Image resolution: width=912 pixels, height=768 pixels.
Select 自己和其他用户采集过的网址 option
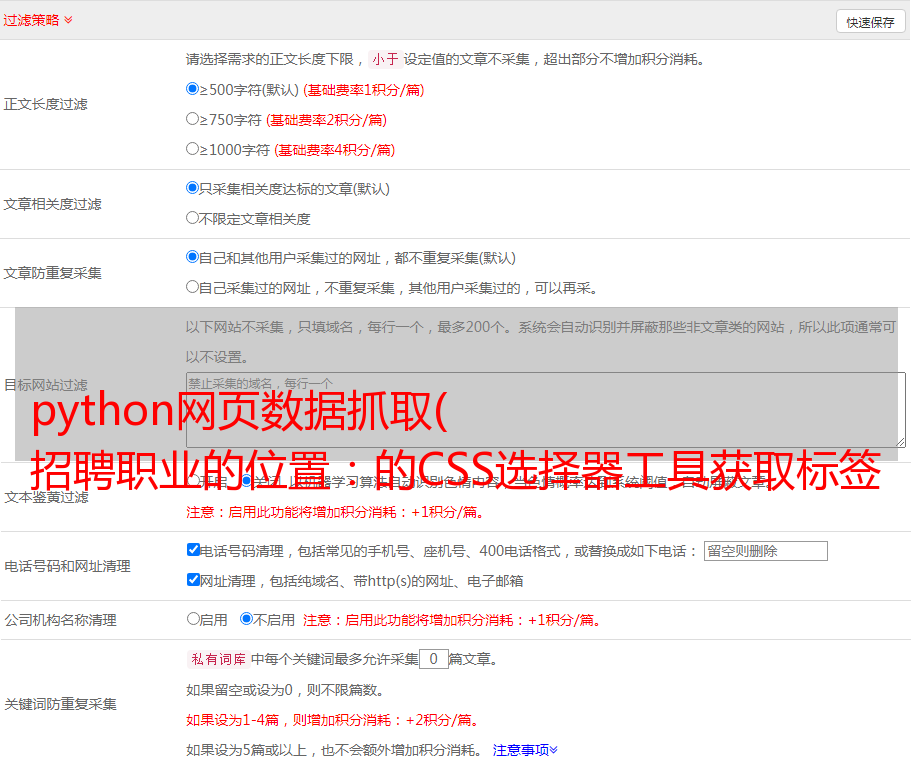[x=193, y=257]
